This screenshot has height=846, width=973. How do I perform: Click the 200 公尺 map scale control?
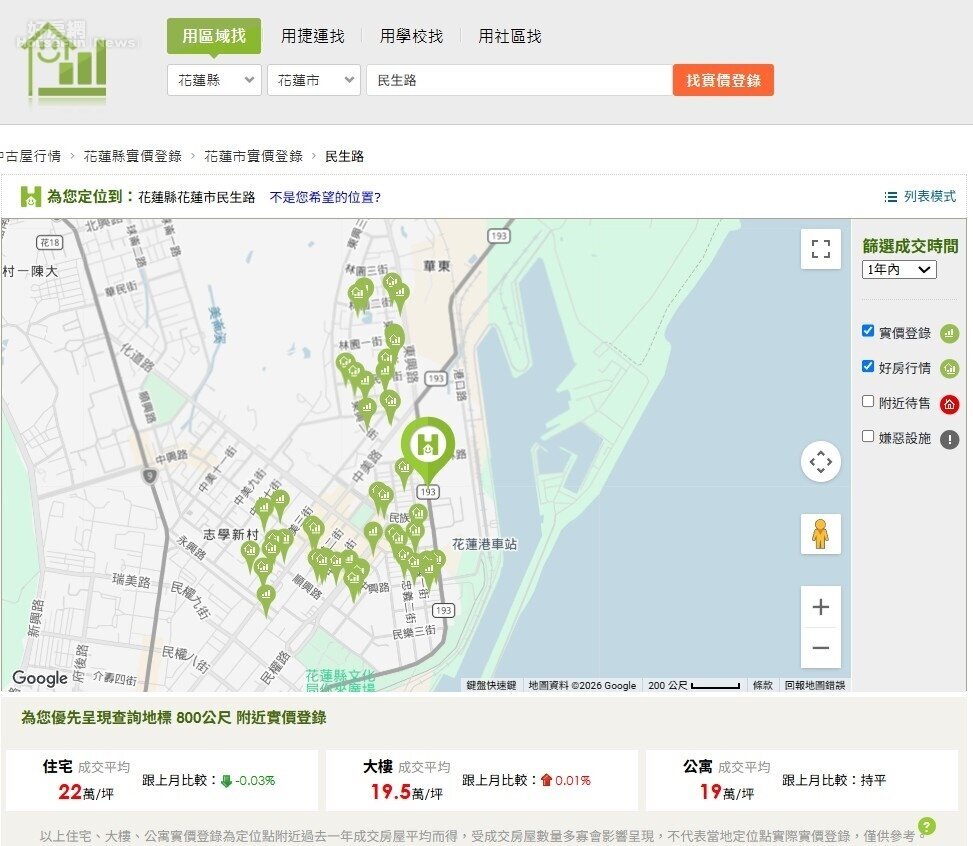(x=694, y=685)
